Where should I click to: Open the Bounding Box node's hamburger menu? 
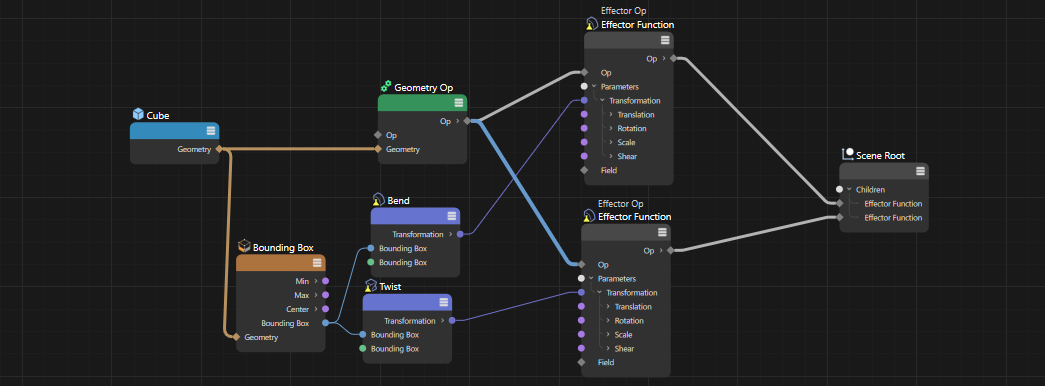point(317,263)
